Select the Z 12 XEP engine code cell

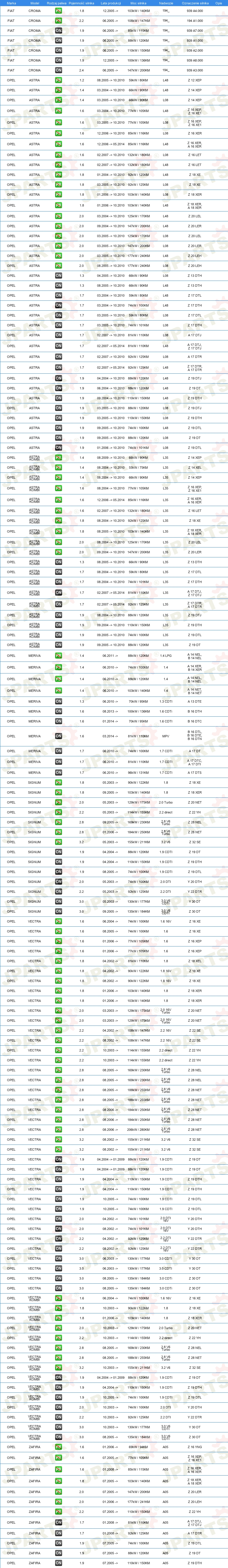194,80
